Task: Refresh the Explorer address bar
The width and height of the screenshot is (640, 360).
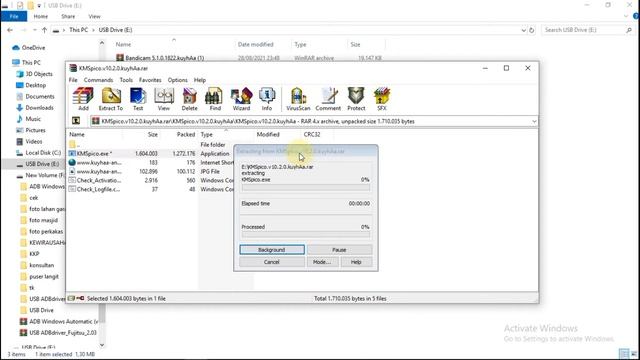Action: [531, 30]
